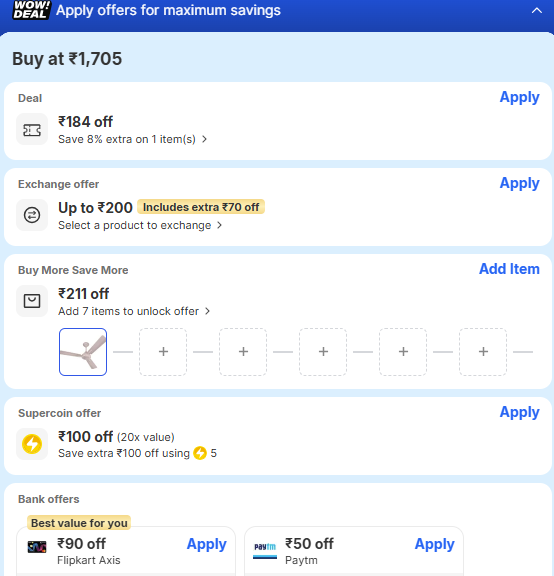Apply the ₹100 off Supercoin offer

519,412
